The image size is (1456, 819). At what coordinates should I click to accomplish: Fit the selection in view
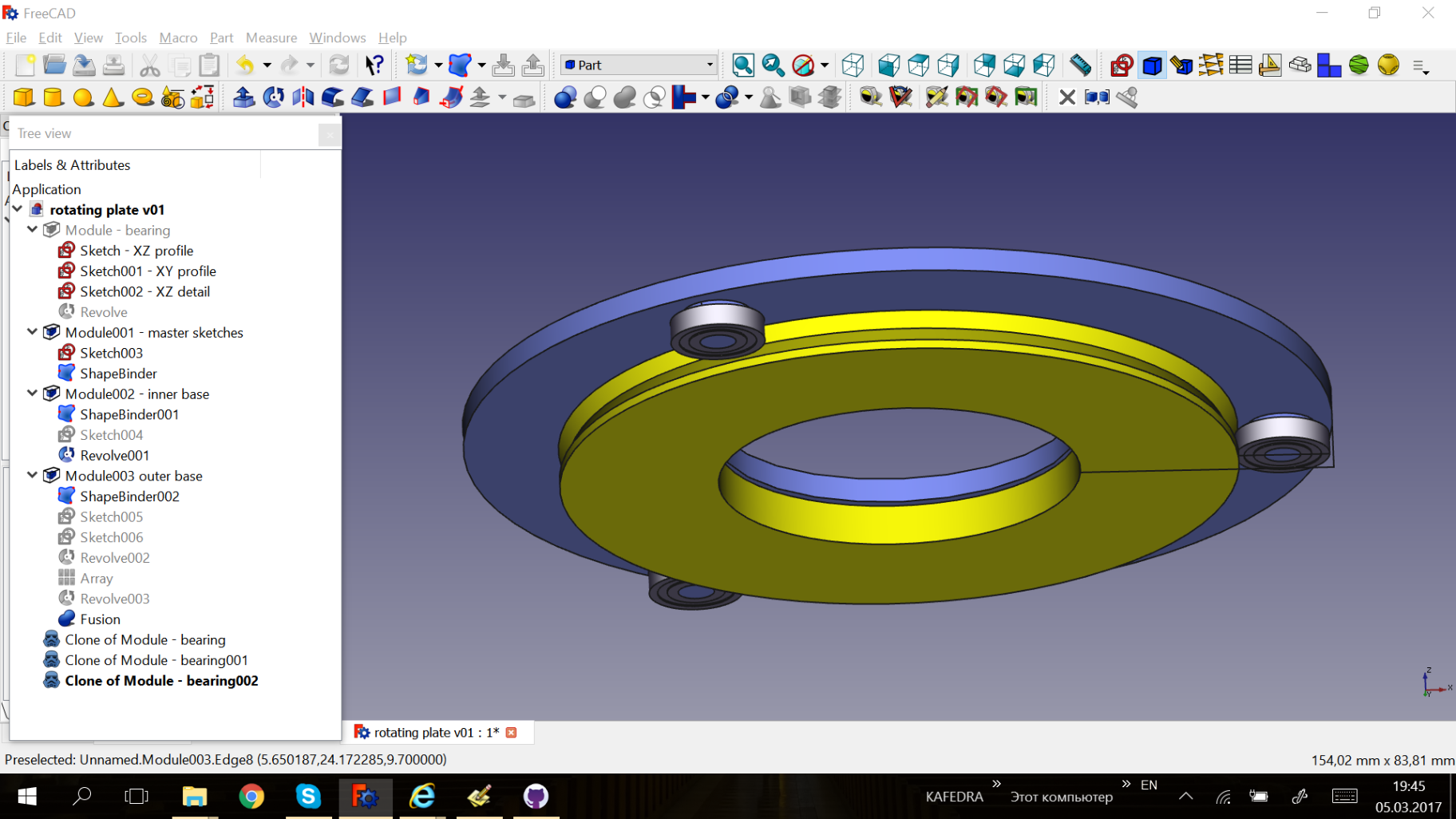pyautogui.click(x=773, y=65)
